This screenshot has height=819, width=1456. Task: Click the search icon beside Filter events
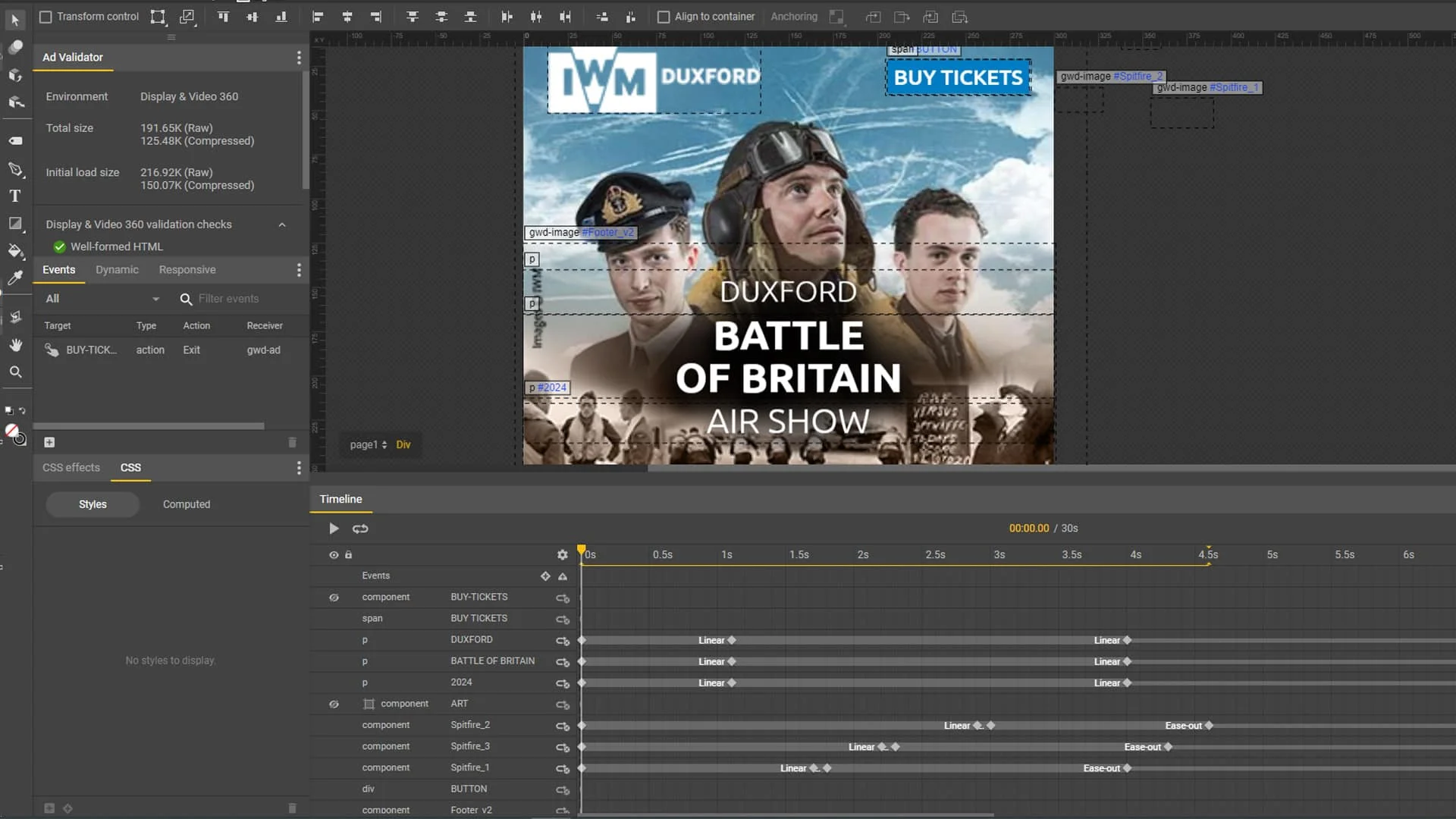click(x=186, y=299)
